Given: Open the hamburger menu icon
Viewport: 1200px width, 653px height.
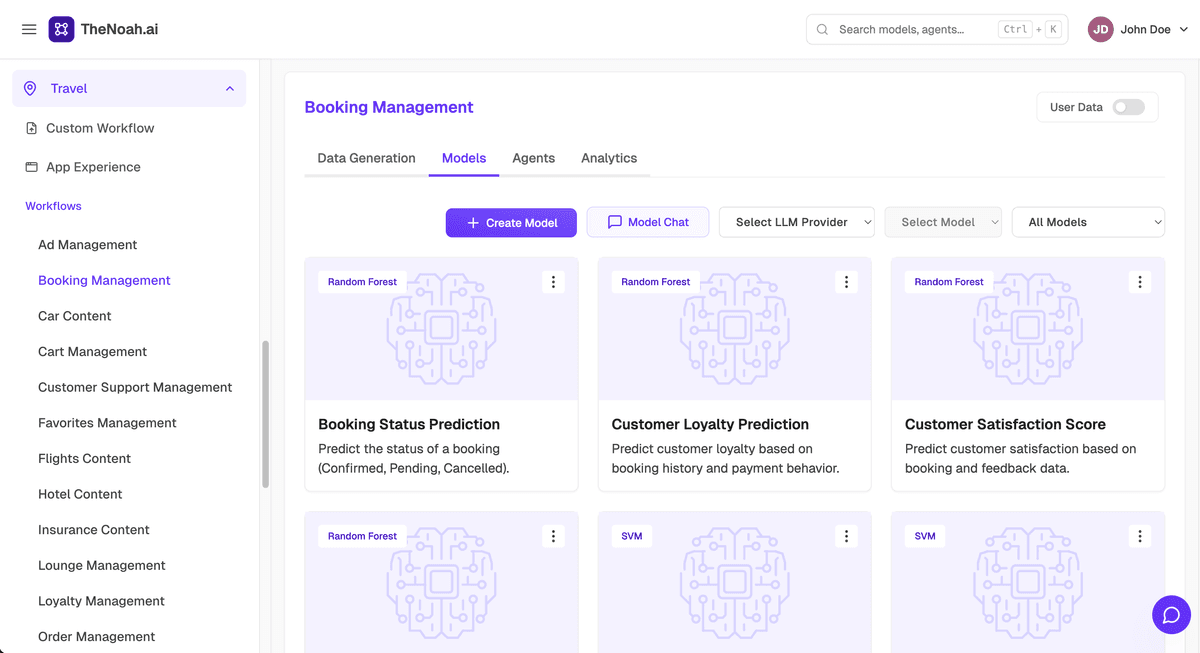Looking at the screenshot, I should point(29,29).
